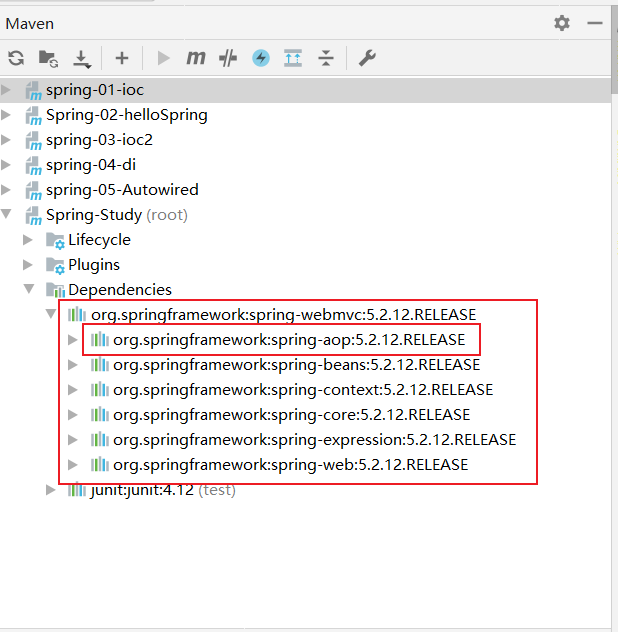Viewport: 618px width, 632px height.
Task: Collapse the Spring-Study root node
Action: point(8,215)
